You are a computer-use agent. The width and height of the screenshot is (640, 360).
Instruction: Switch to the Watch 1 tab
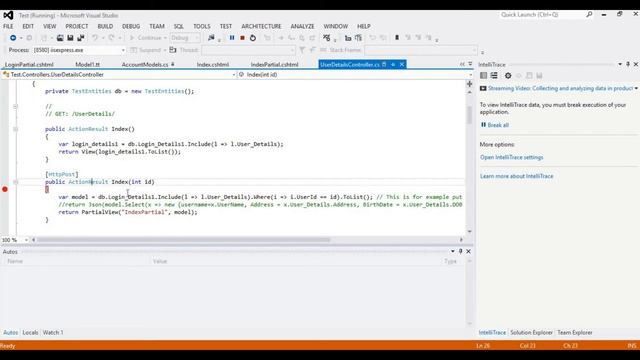click(x=53, y=333)
